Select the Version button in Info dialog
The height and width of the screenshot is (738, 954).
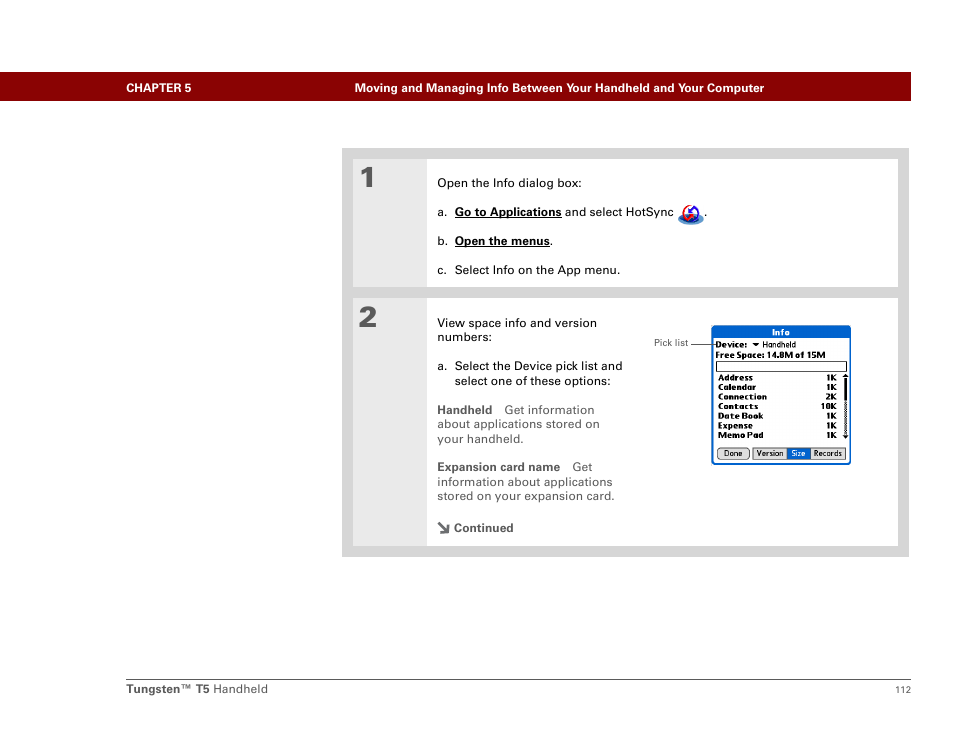point(770,453)
